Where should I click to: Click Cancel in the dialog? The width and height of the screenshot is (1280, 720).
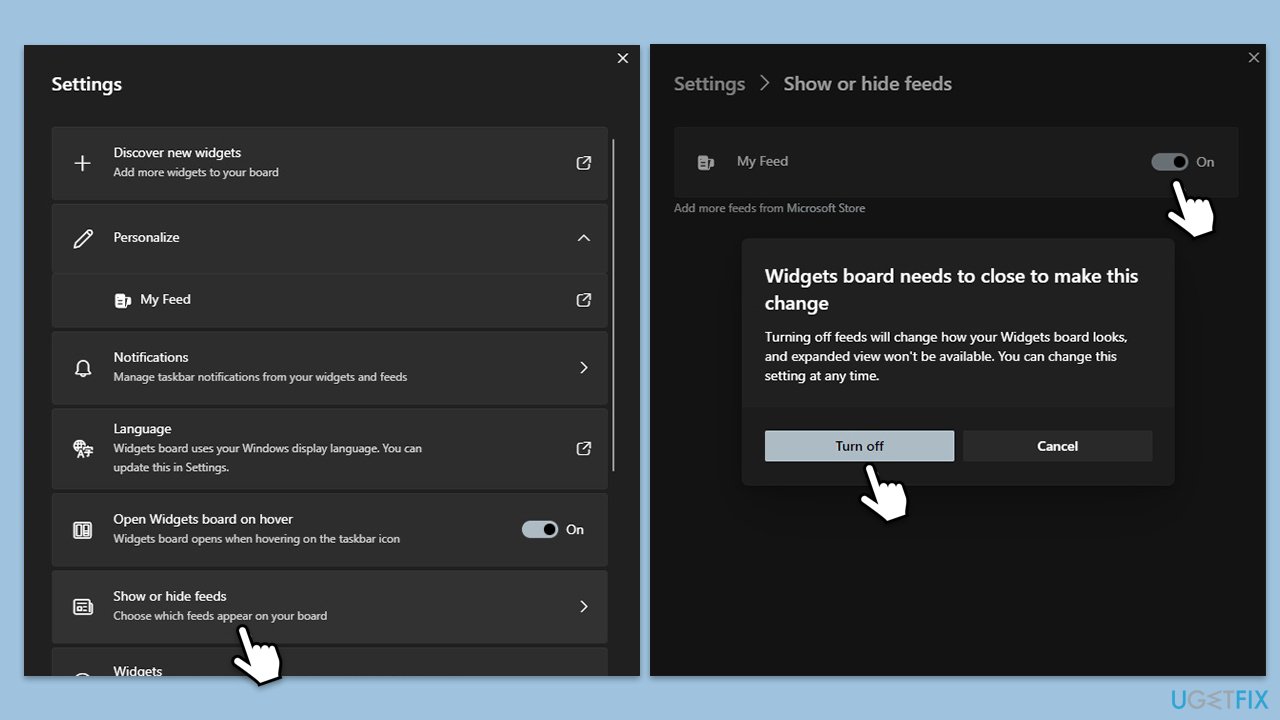(x=1057, y=446)
